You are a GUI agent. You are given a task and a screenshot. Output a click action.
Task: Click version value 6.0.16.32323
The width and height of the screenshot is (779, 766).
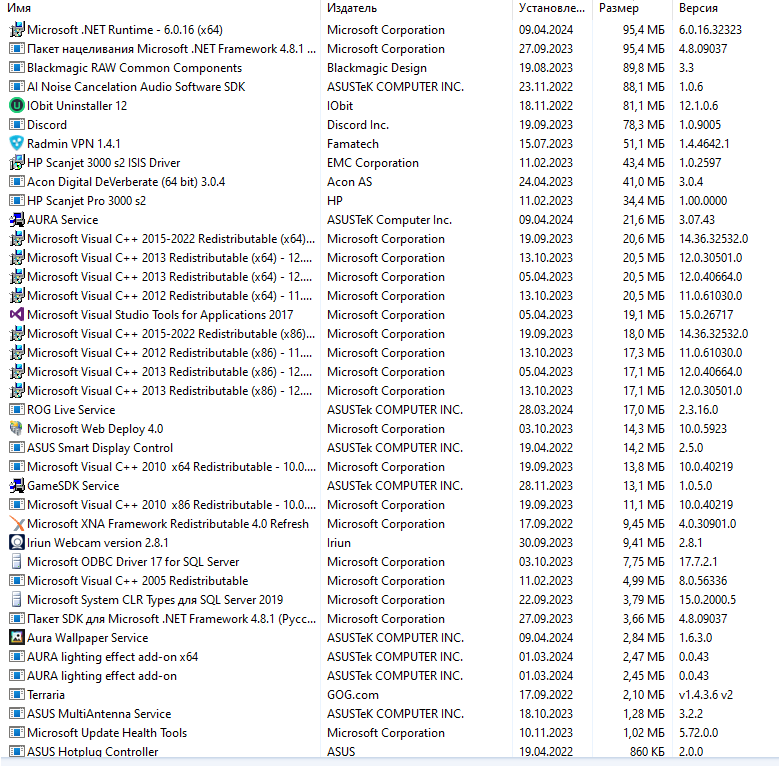coord(710,30)
